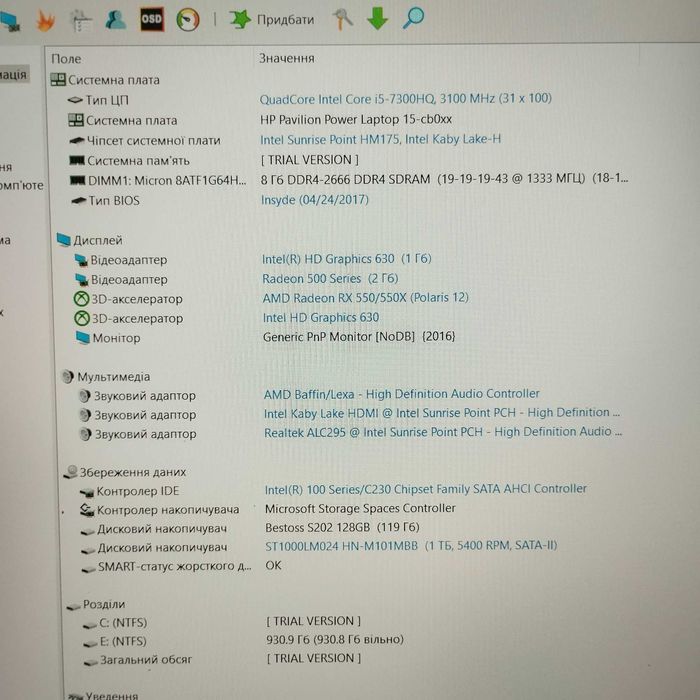Click the OK SMART status value
The height and width of the screenshot is (700, 700).
click(x=273, y=565)
